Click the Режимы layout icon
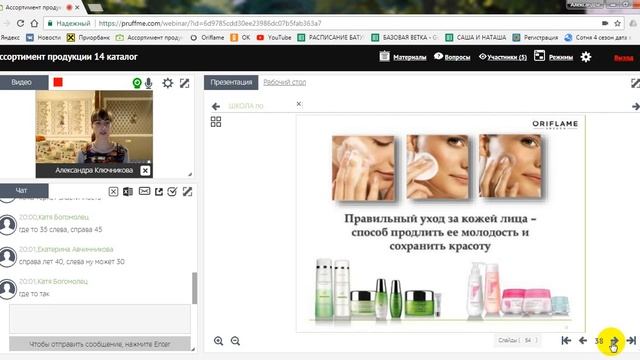The image size is (640, 360). click(539, 56)
